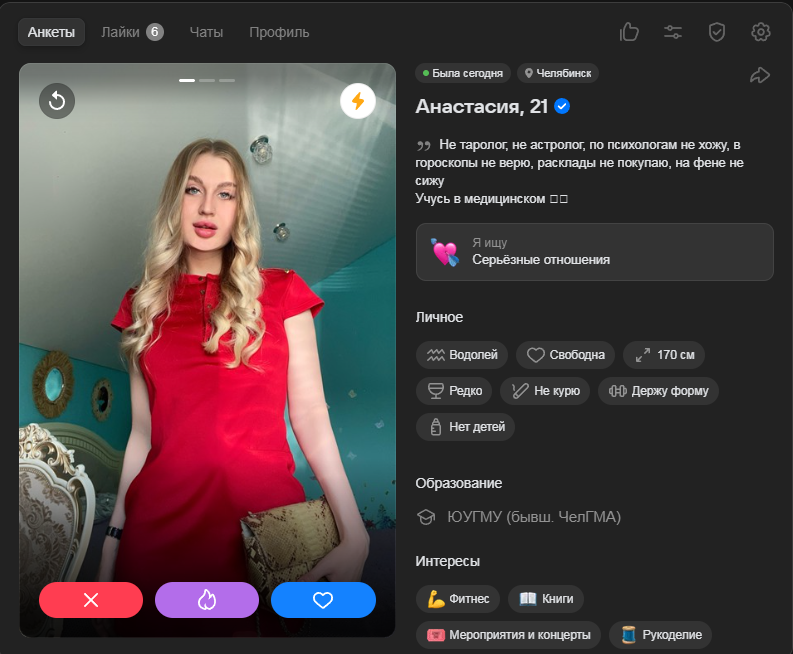Switch to the Лайки tab

point(131,32)
